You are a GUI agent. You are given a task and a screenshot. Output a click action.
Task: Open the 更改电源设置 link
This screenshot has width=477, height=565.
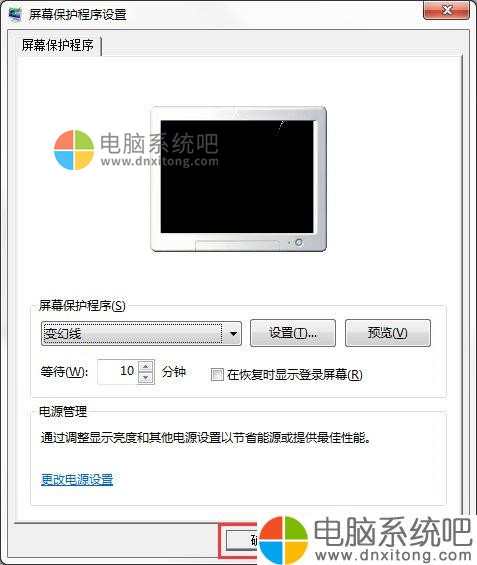click(77, 480)
